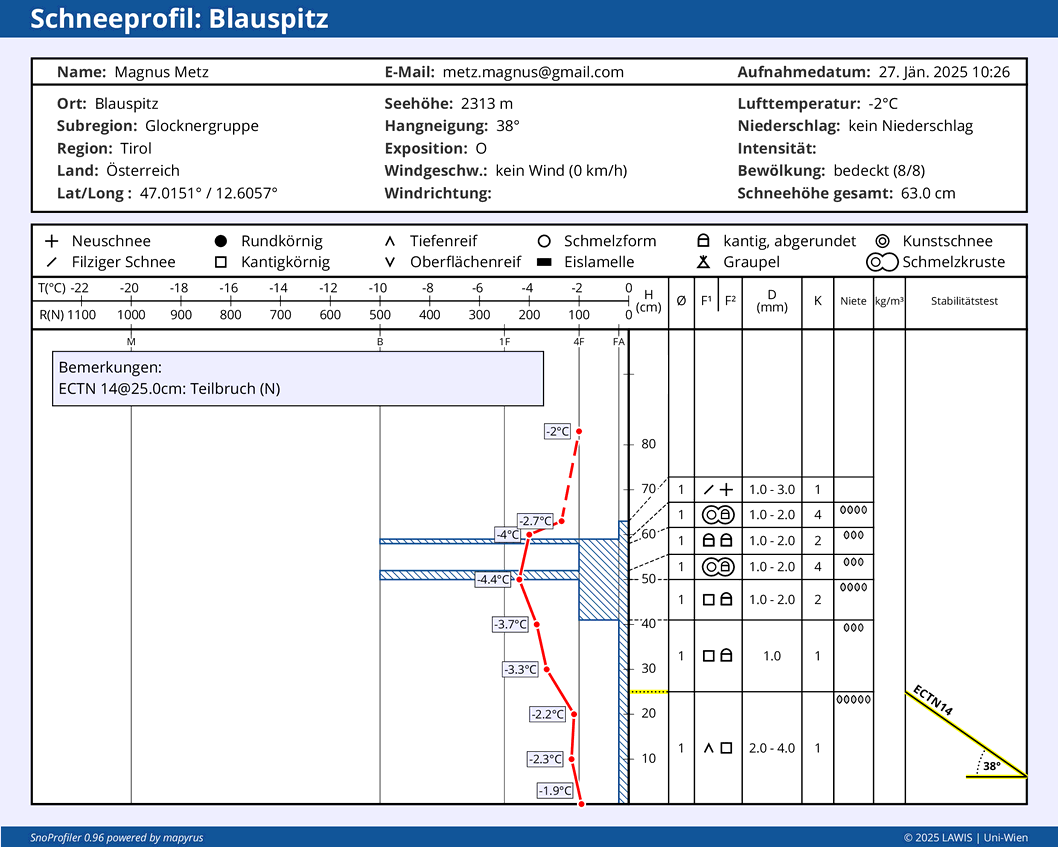The image size is (1058, 847).
Task: Click the Aufnahmedatum value 27. Jän. 2025 10:26
Action: tap(944, 72)
